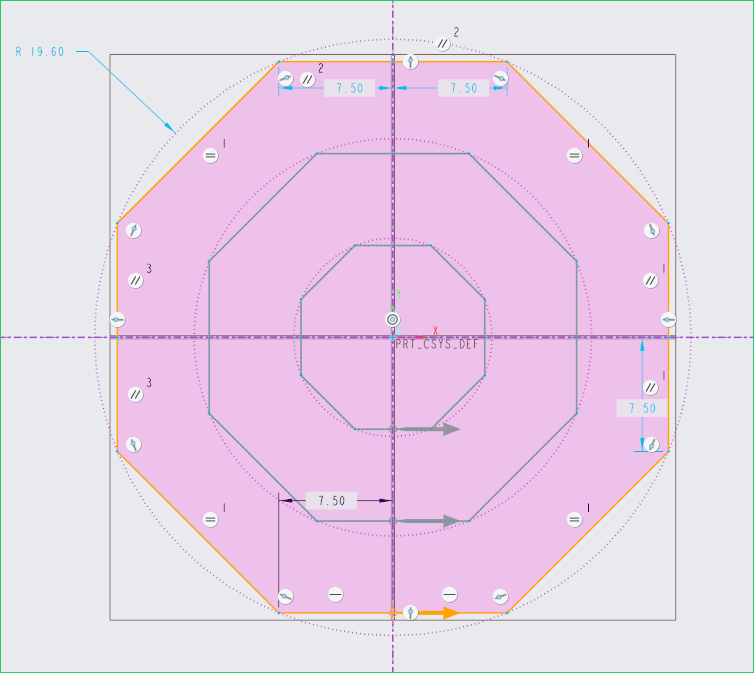Click the top-left 7.50 dimension value
The image size is (754, 673).
[x=349, y=88]
